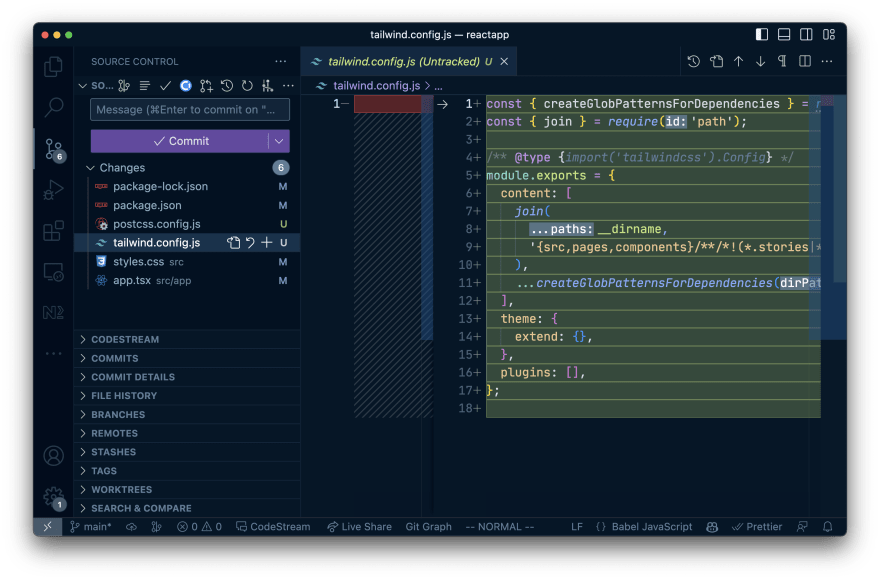Select the tailwind.config.js (Untracked) editor tab
The image size is (880, 580).
pyautogui.click(x=400, y=61)
